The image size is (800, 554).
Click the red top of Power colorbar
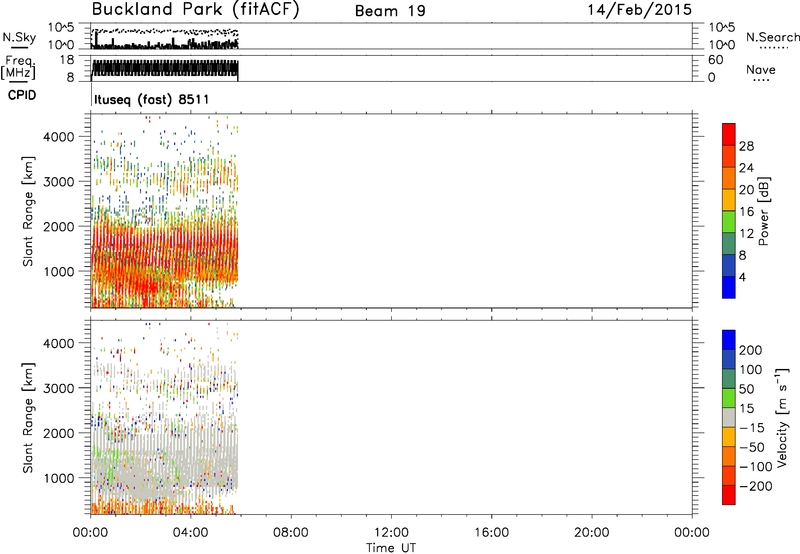tap(729, 134)
